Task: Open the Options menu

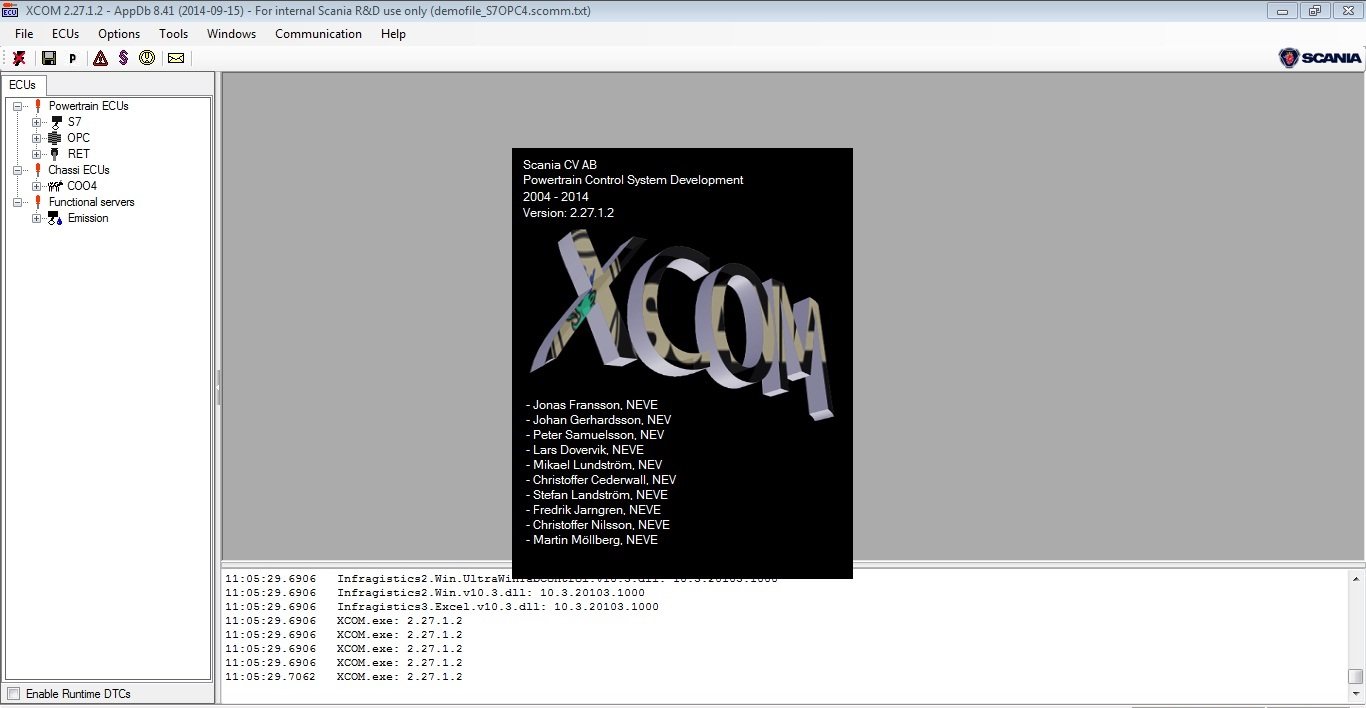Action: pyautogui.click(x=119, y=34)
